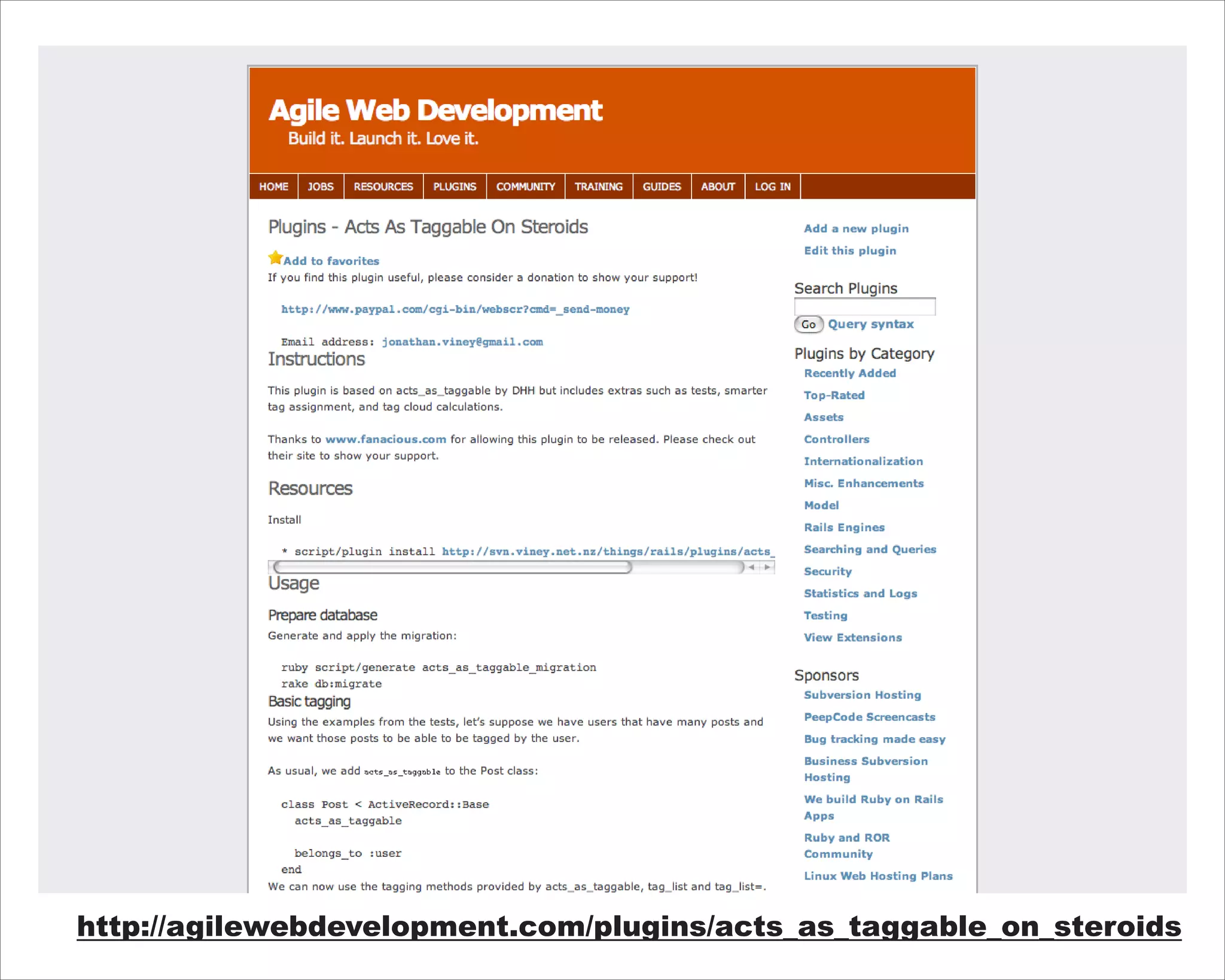Click the yellow favorites star icon

[275, 258]
